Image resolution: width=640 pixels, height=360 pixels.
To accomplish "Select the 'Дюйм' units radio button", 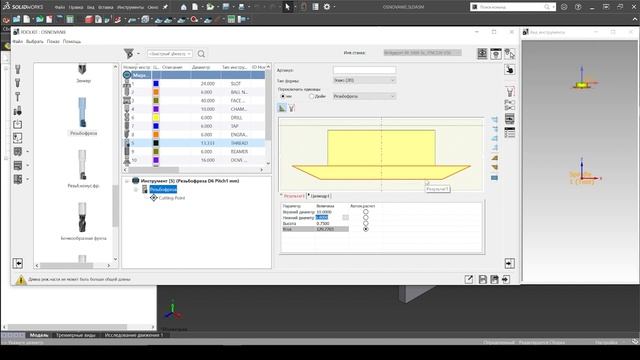I will click(311, 96).
